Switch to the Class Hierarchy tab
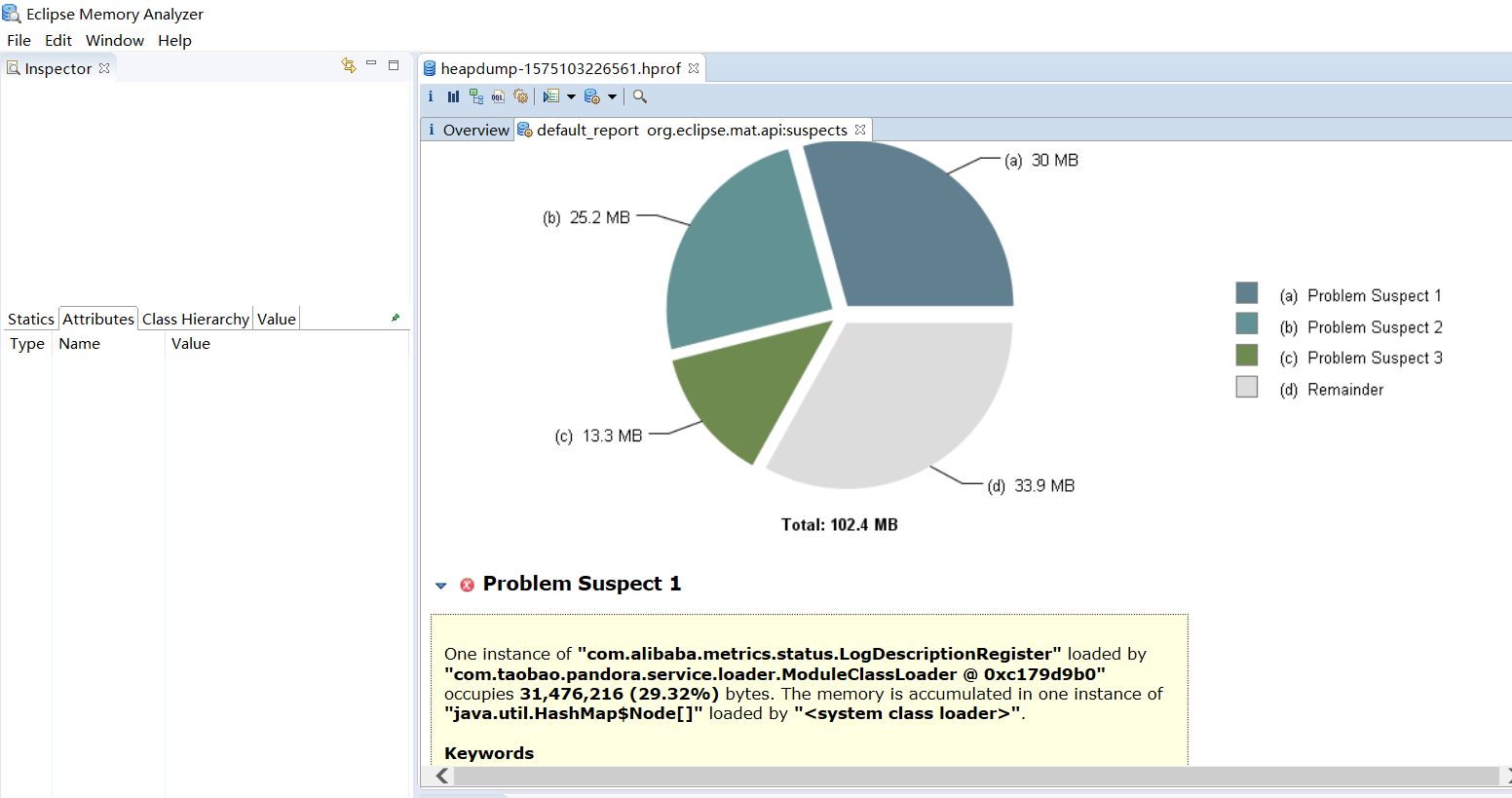This screenshot has height=798, width=1512. coord(195,319)
